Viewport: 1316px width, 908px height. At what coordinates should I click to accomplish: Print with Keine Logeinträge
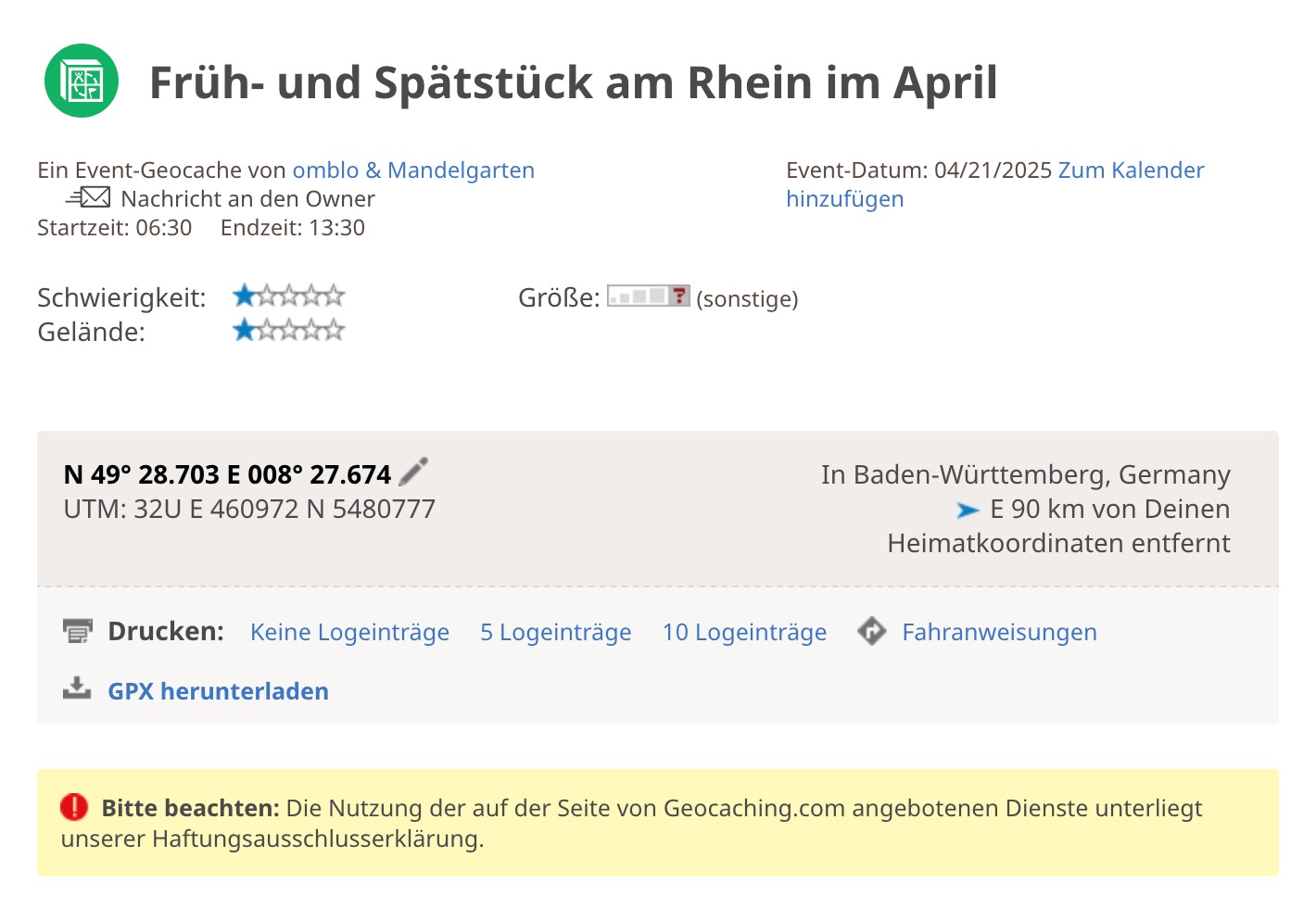click(x=349, y=632)
